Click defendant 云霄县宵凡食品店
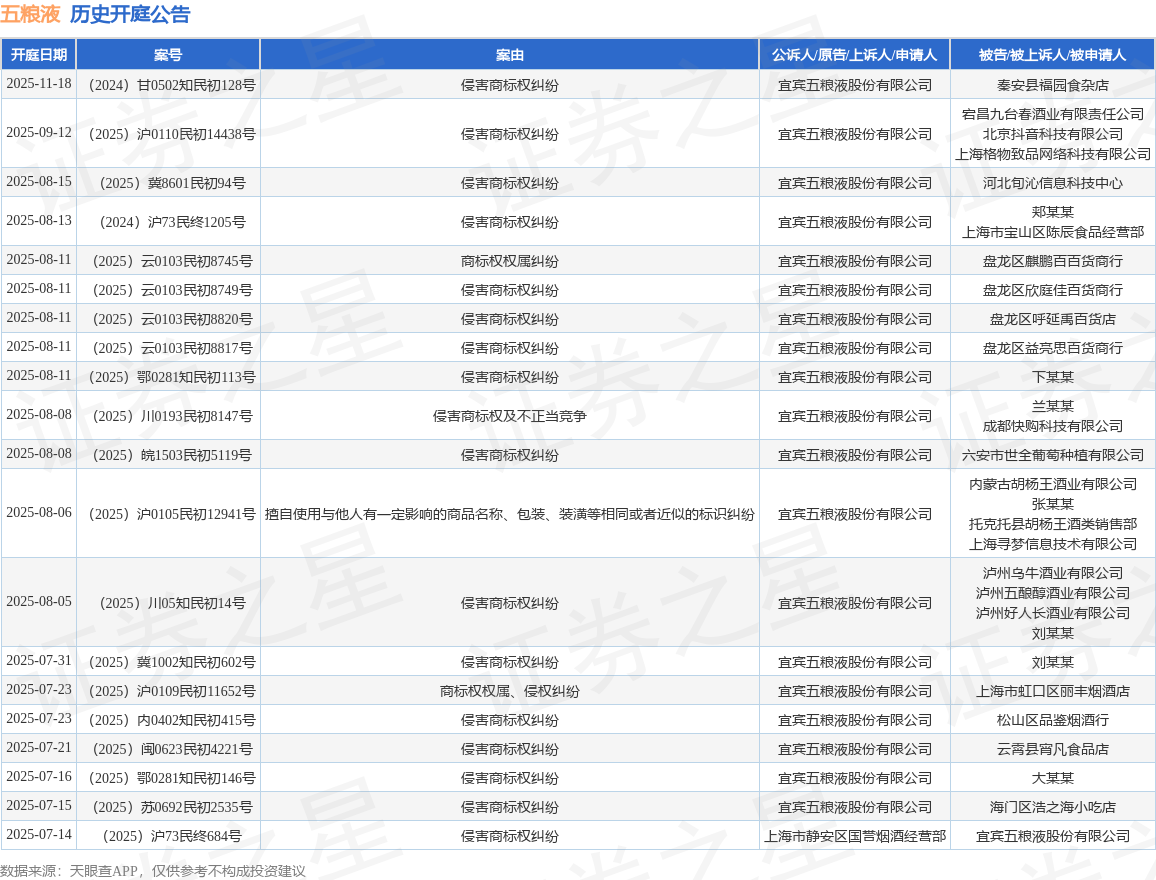1156x880 pixels. [x=1052, y=749]
